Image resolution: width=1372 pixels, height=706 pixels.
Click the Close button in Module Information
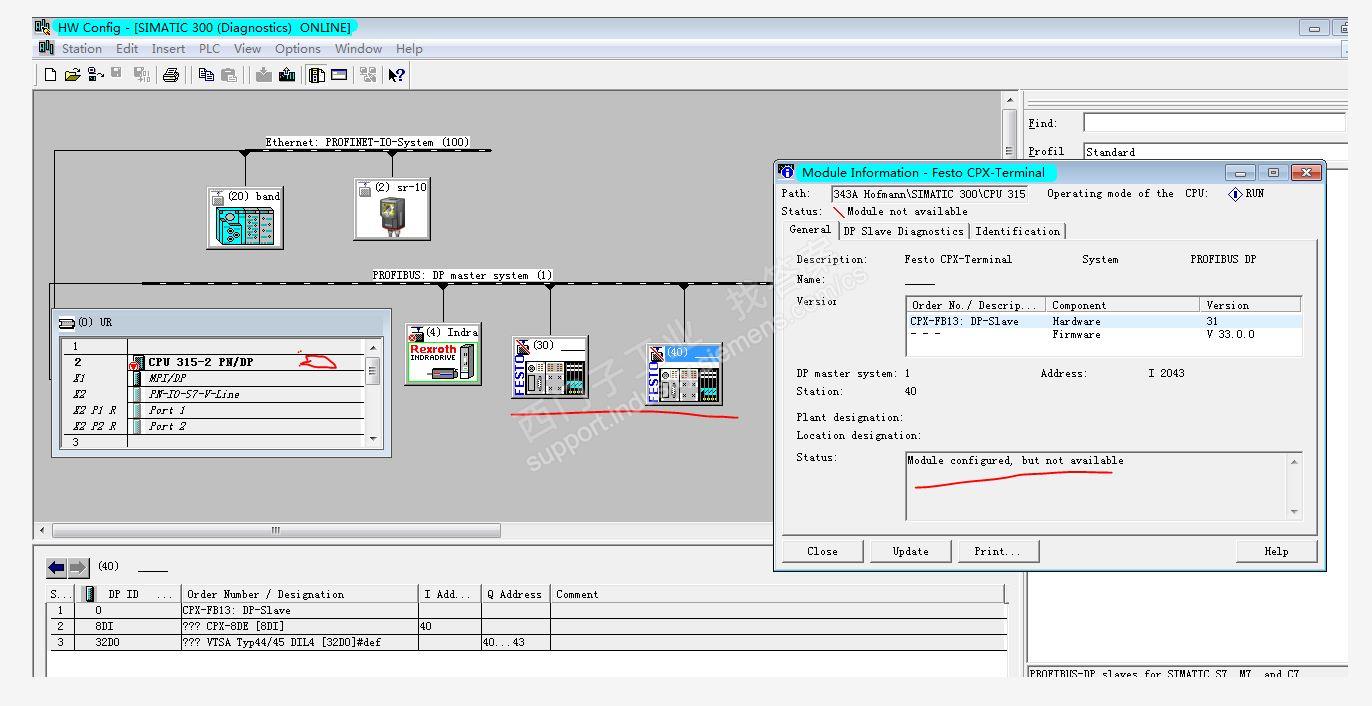[822, 551]
